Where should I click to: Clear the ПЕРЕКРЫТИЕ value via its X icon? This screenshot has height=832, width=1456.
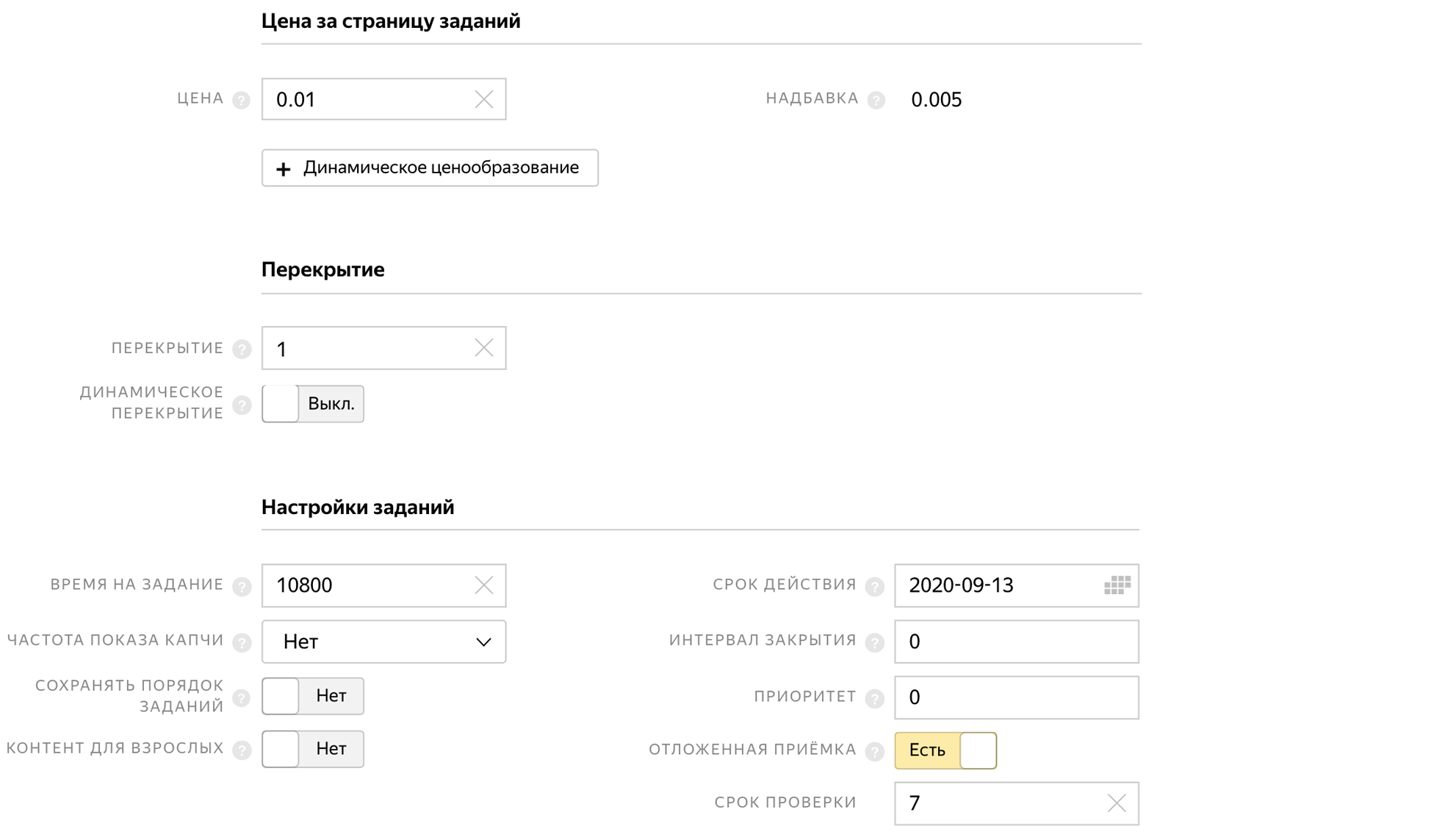[x=483, y=347]
